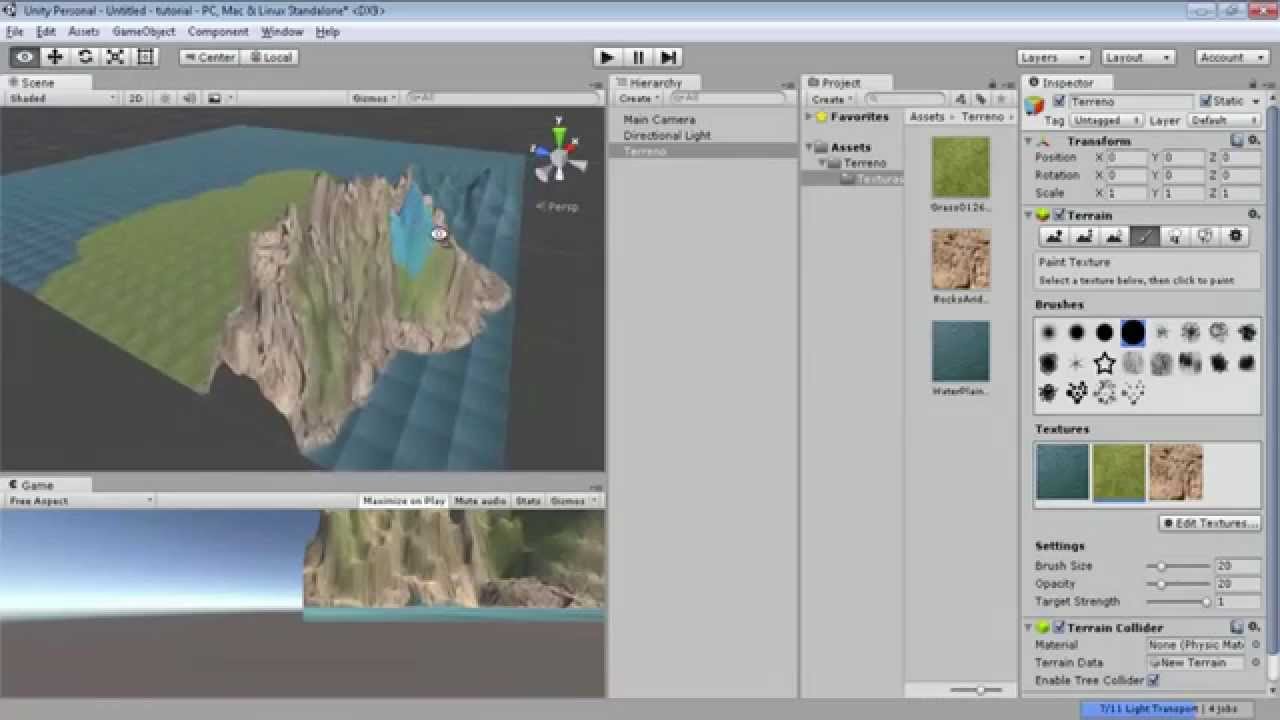Screen dimensions: 1280x720
Task: Select the Move transform tool
Action: point(55,57)
